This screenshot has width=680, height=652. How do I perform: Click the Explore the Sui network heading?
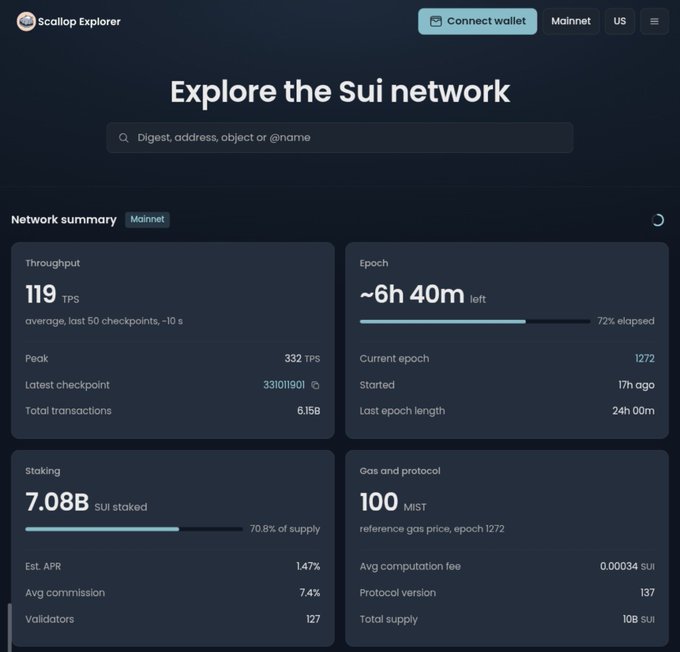click(x=340, y=92)
